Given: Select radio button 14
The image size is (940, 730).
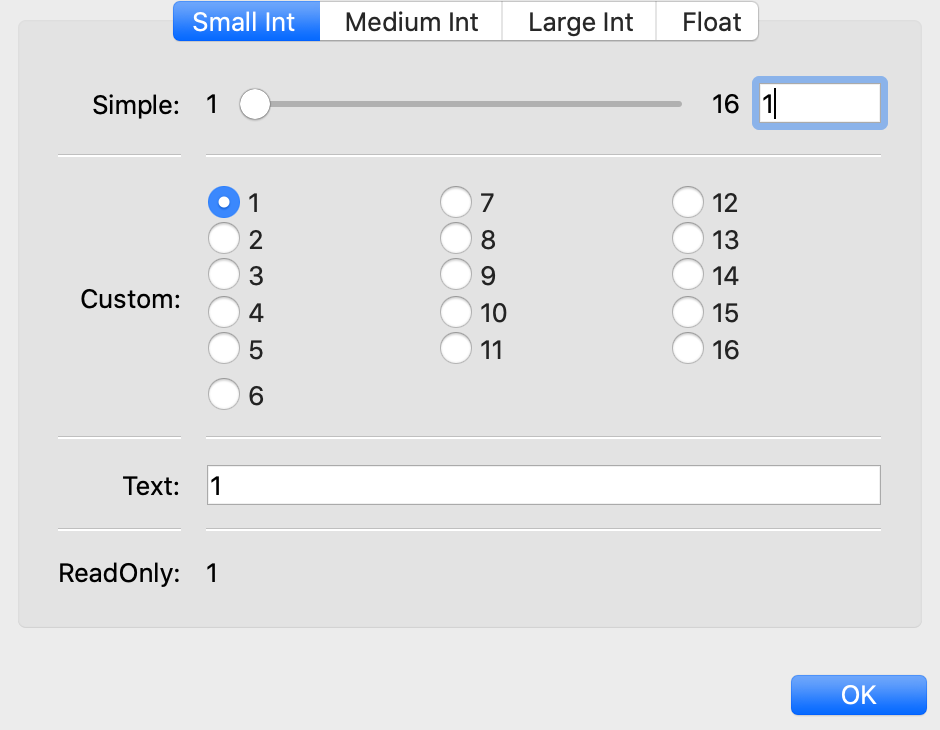Looking at the screenshot, I should (x=688, y=275).
